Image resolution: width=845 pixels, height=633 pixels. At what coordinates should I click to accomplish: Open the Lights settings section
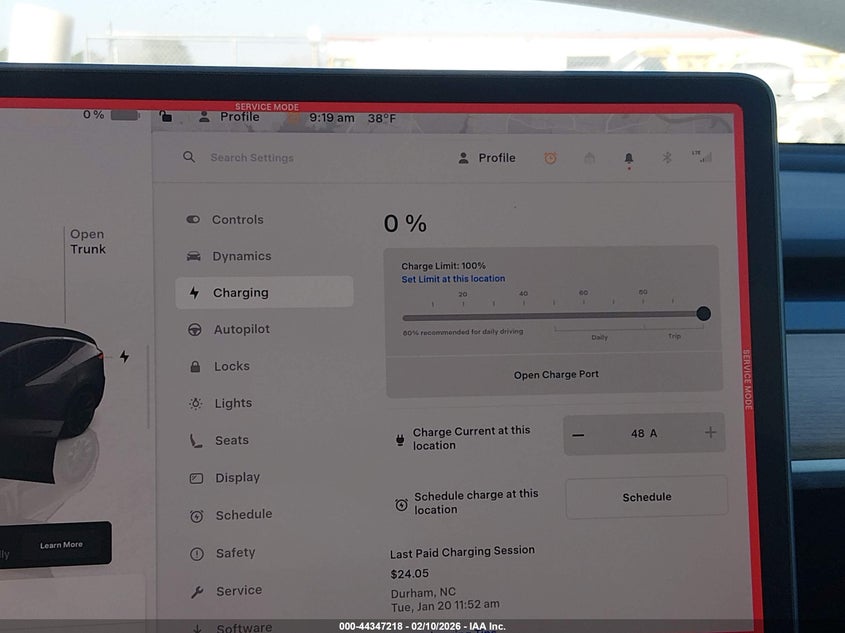pyautogui.click(x=233, y=404)
